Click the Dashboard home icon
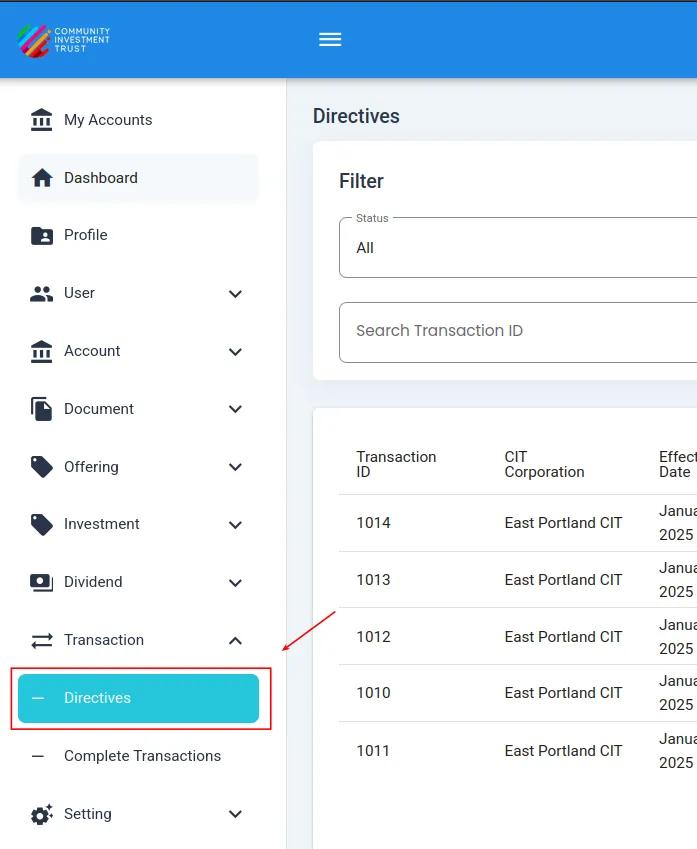 pos(42,178)
